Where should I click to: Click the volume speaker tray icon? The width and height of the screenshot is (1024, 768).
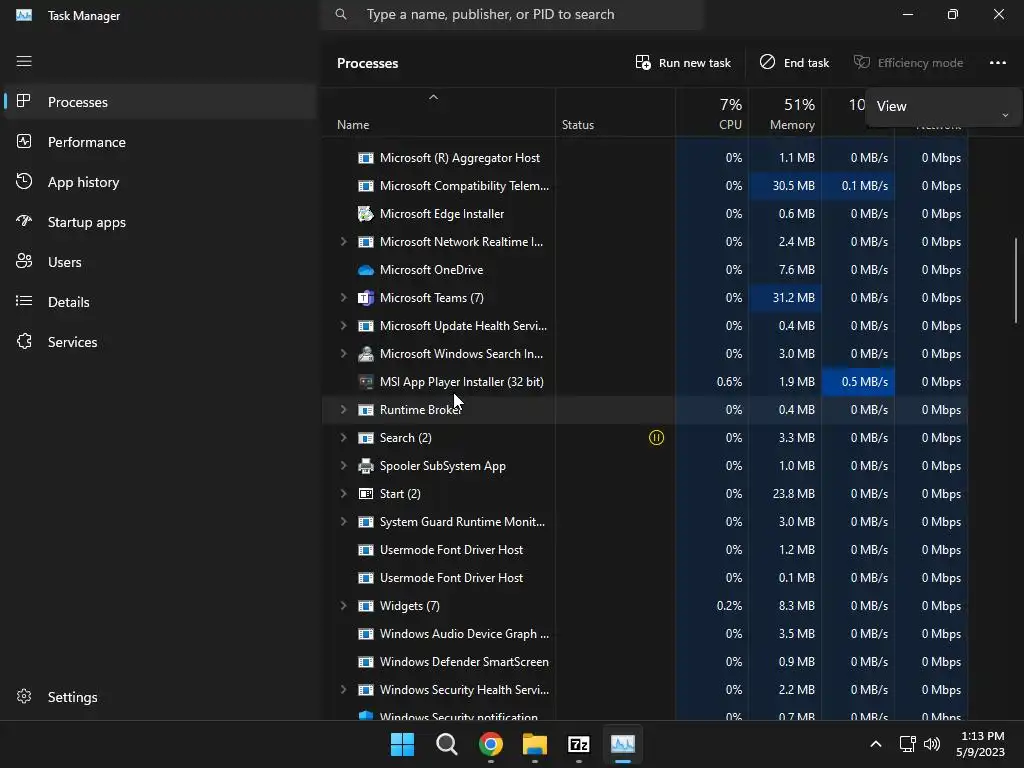pyautogui.click(x=933, y=744)
